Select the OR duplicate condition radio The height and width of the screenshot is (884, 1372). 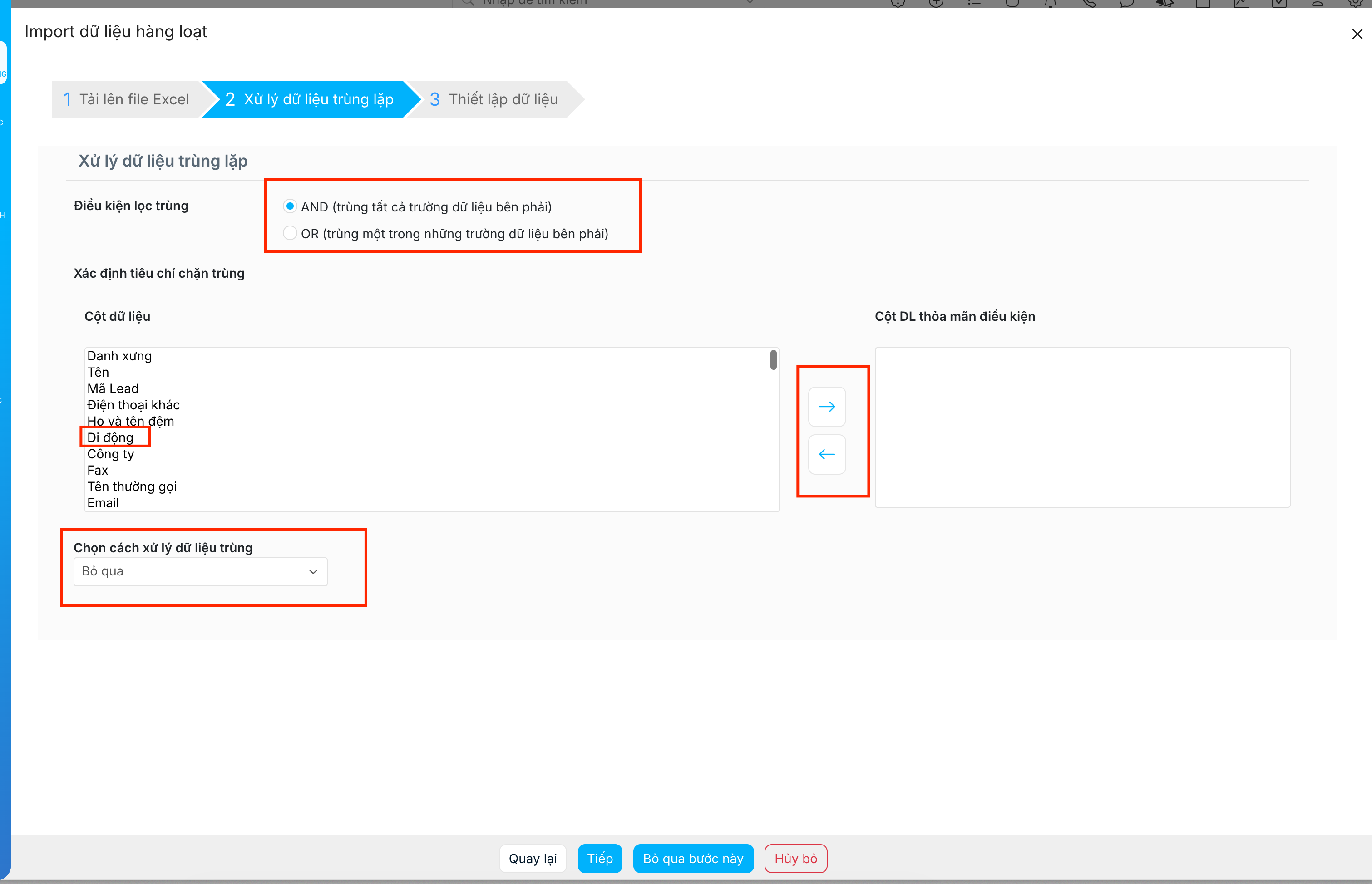(x=290, y=233)
